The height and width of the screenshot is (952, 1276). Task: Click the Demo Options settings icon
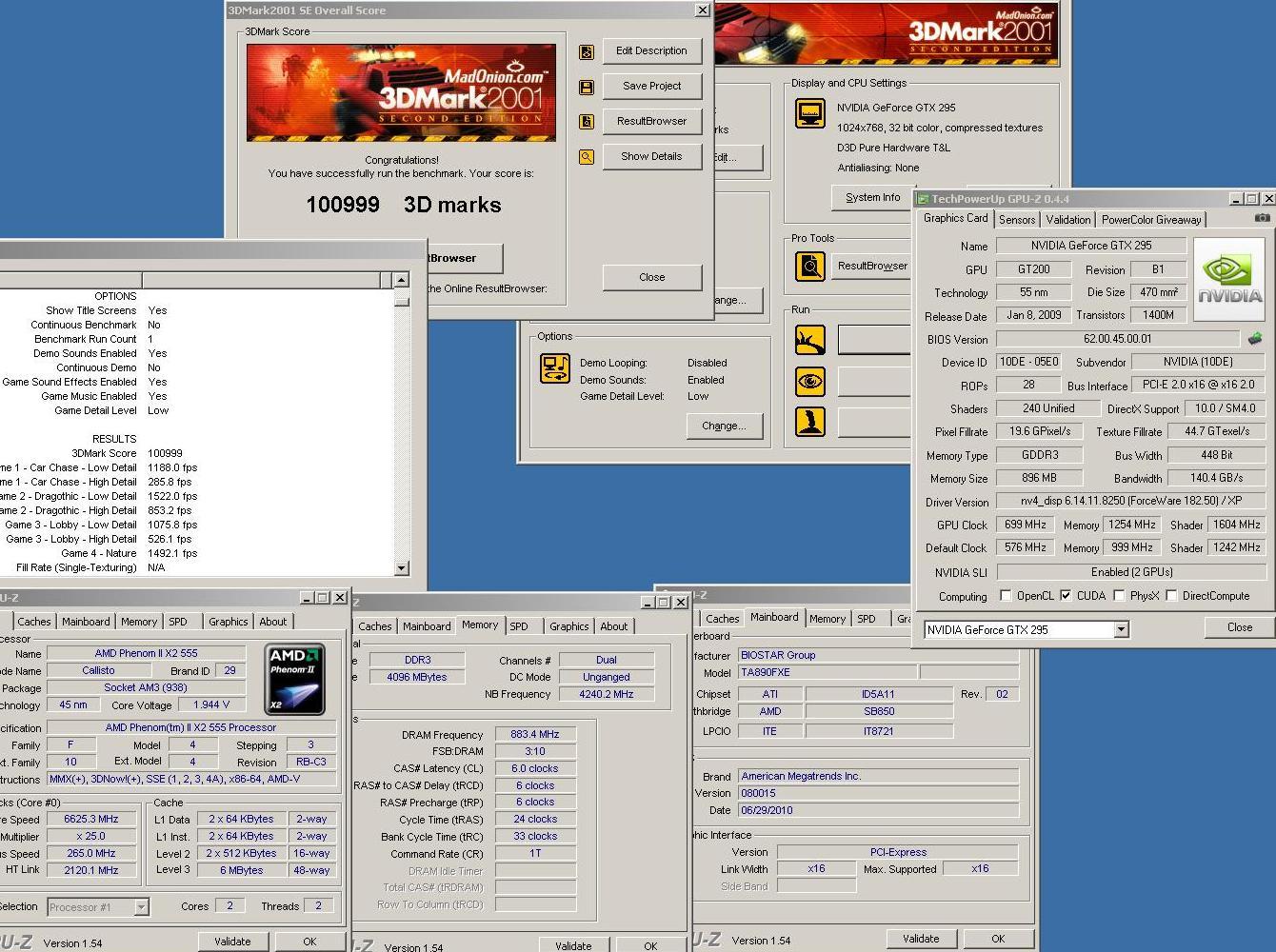click(x=555, y=367)
